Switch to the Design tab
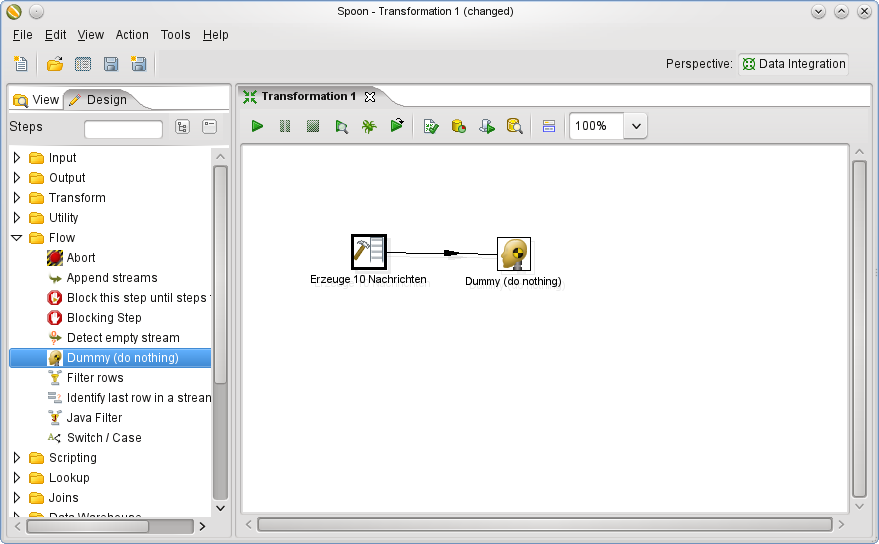This screenshot has height=544, width=879. [x=99, y=100]
